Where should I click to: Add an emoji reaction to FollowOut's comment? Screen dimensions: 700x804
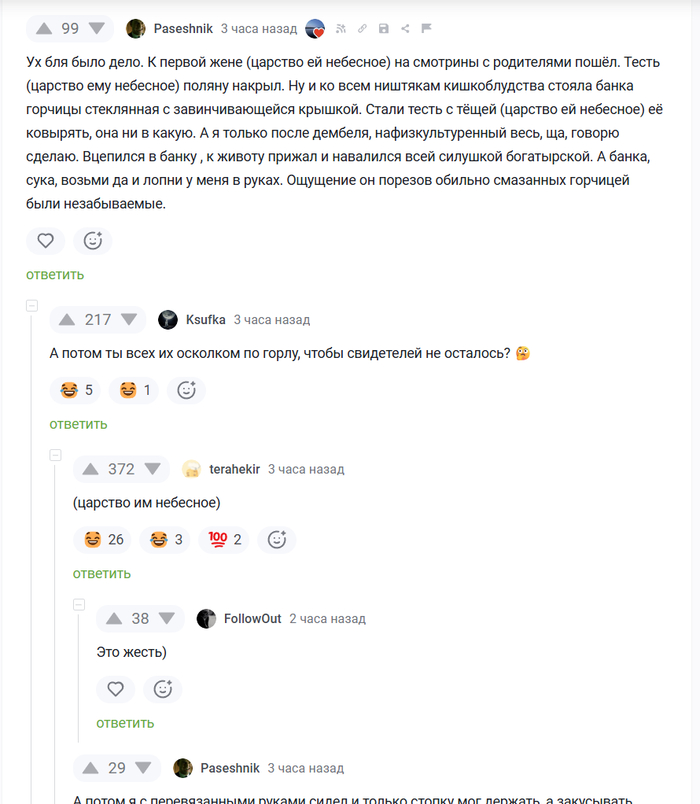(163, 689)
